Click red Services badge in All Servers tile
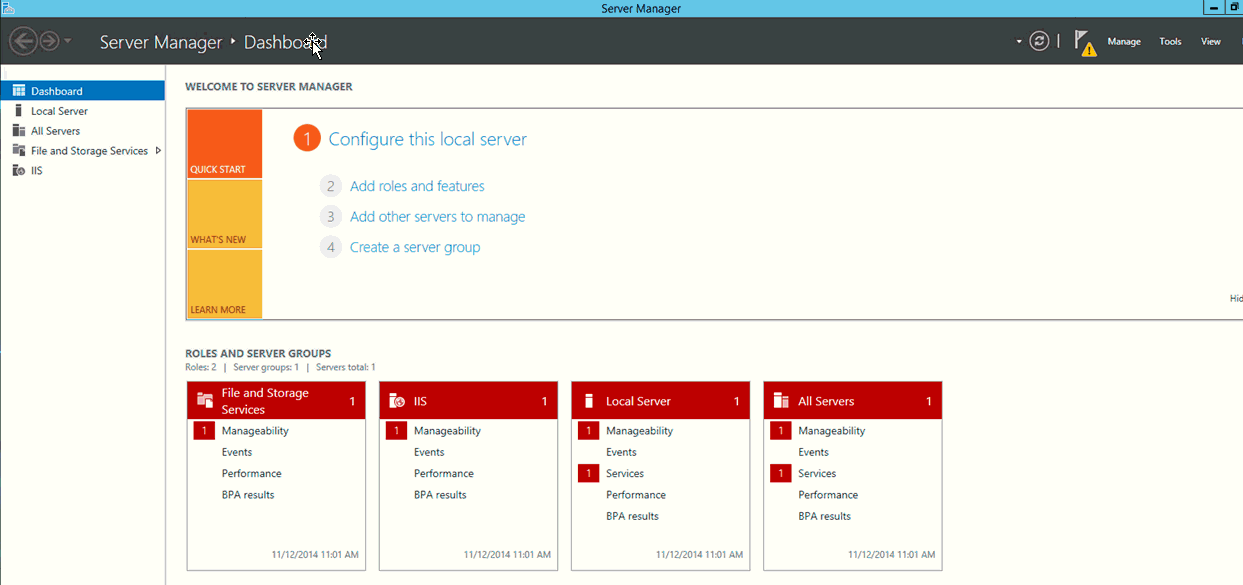 pos(780,474)
